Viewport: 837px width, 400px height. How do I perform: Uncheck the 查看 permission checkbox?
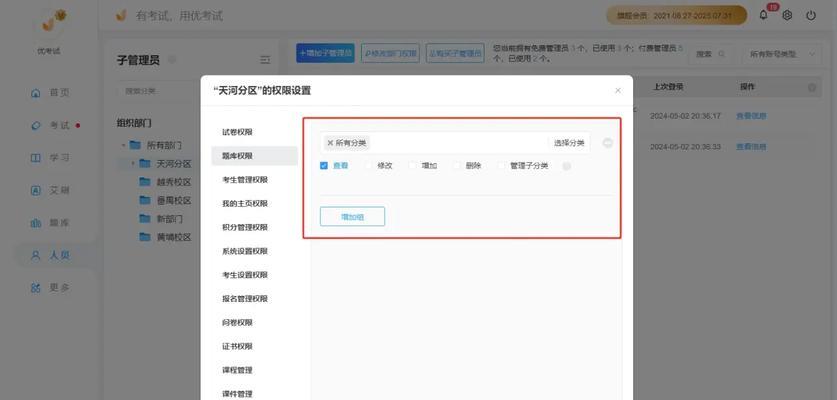(323, 166)
